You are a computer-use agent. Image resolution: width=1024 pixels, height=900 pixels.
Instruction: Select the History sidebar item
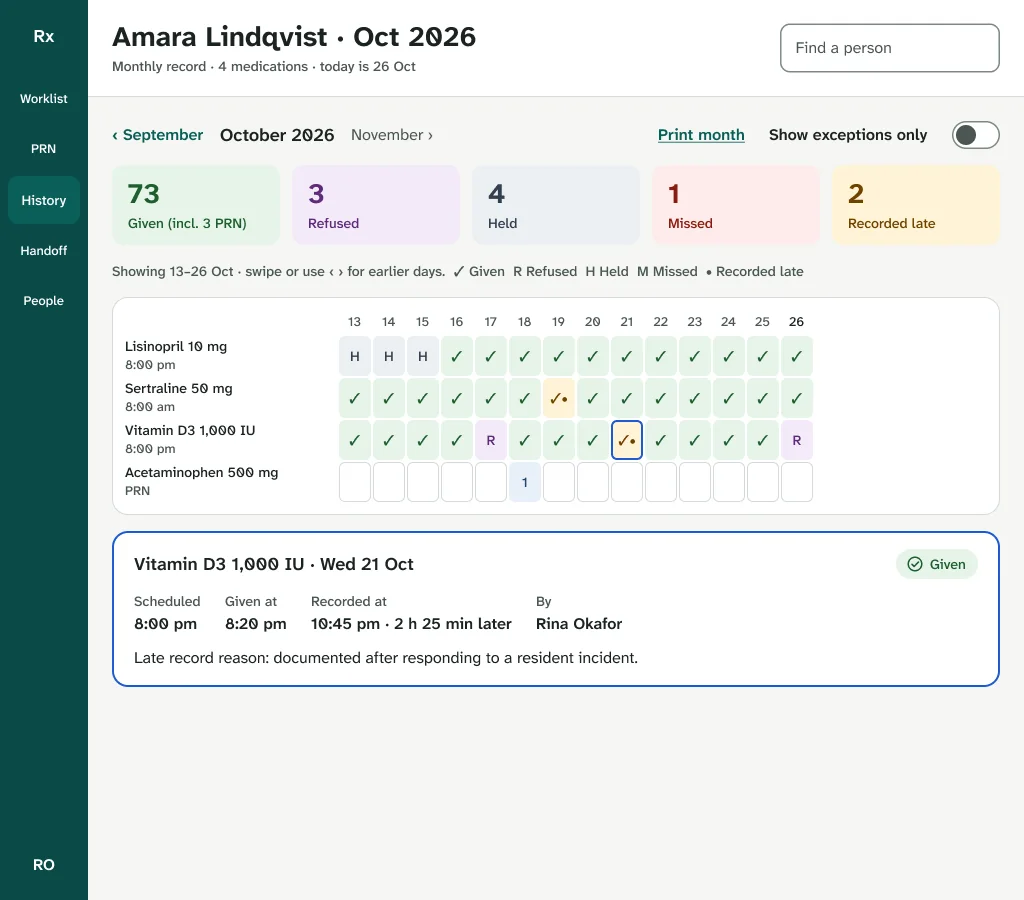(44, 201)
